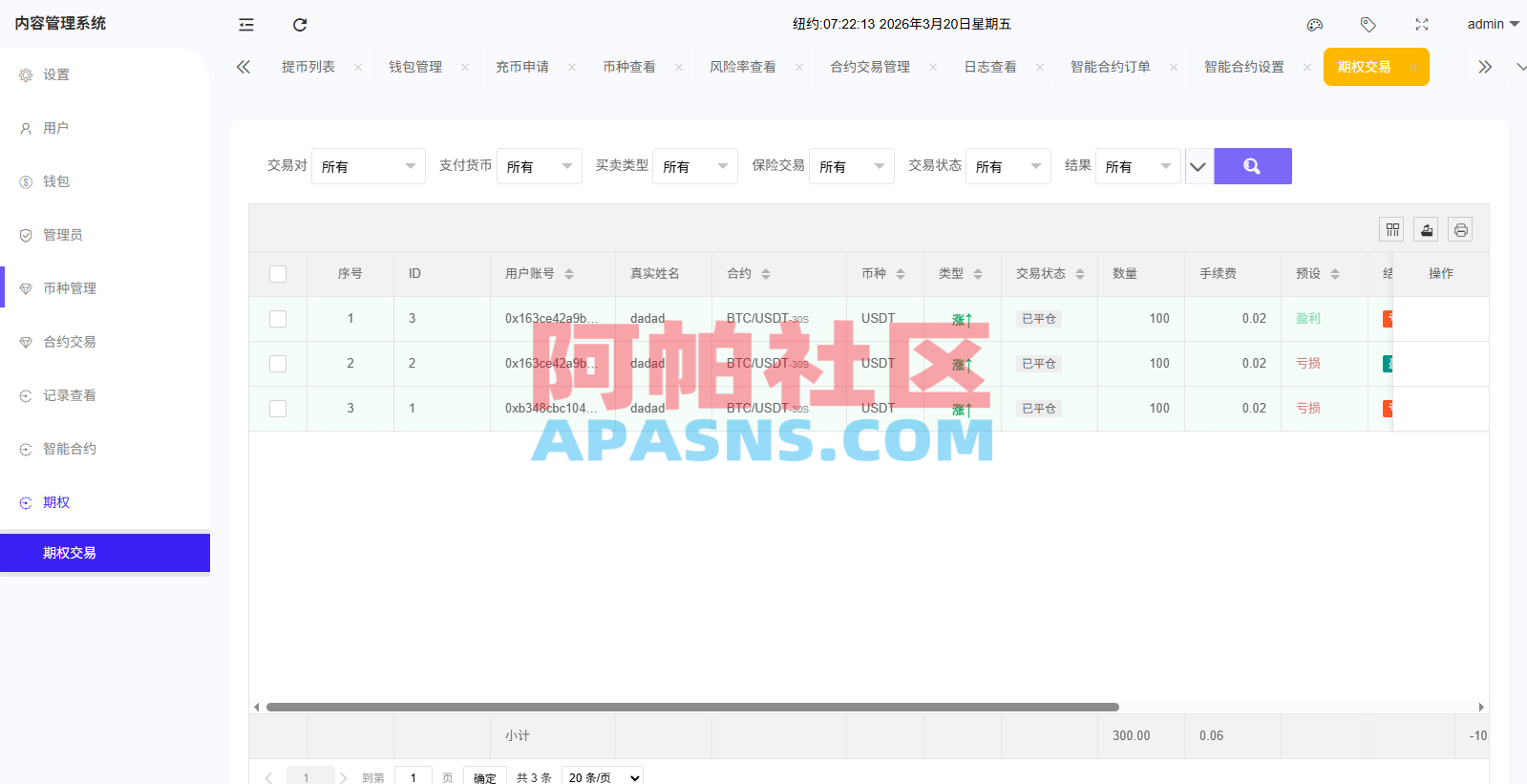Sort by 交易状态 column arrows
1527x784 pixels.
pos(1080,274)
